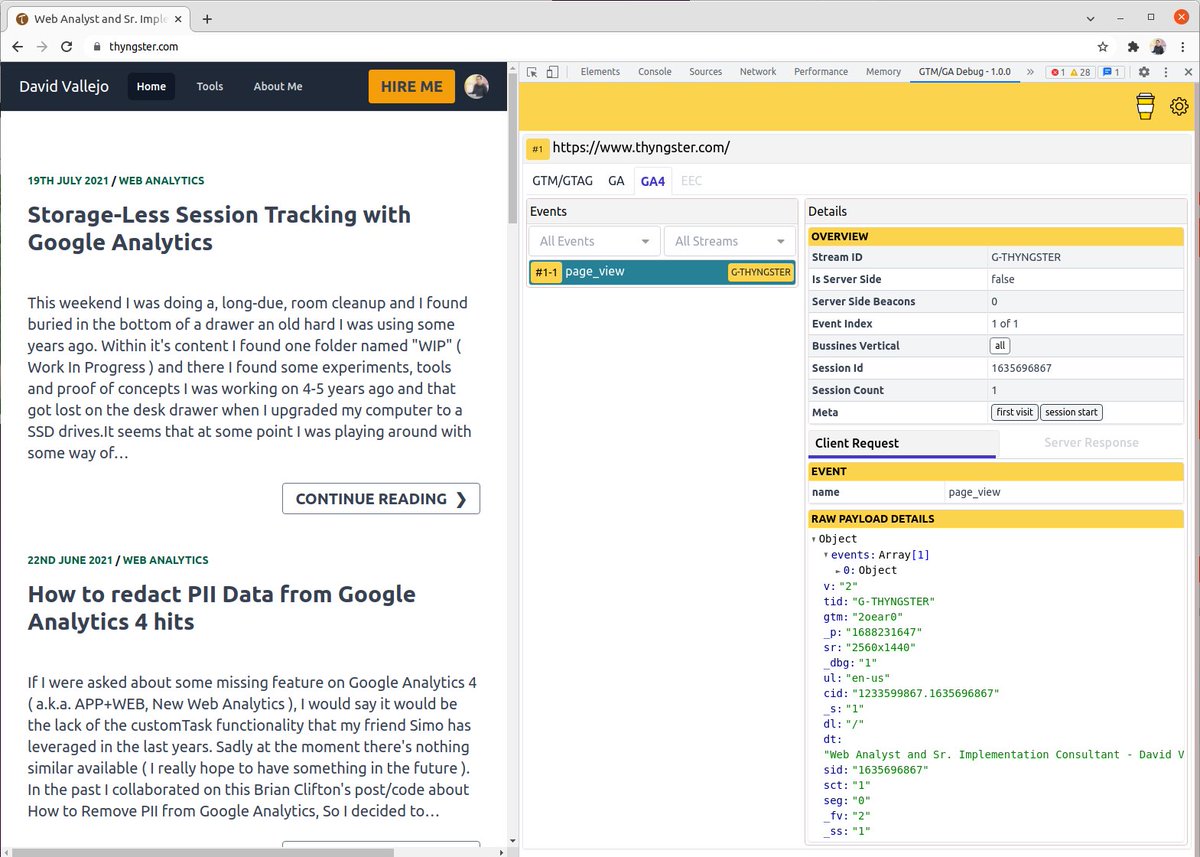Image resolution: width=1200 pixels, height=857 pixels.
Task: Click the Session Id value 1635696867
Action: [1021, 368]
